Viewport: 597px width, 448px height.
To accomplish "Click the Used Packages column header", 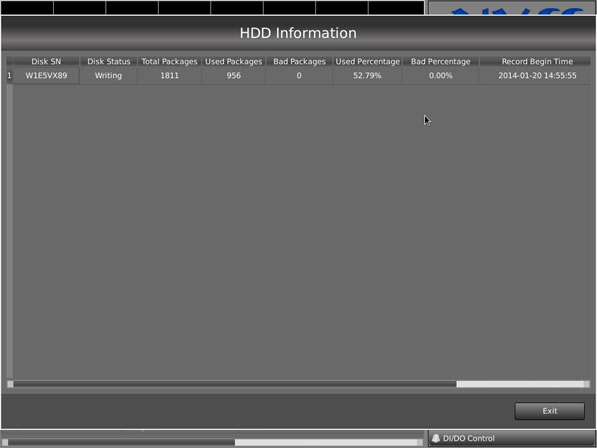I will click(233, 61).
